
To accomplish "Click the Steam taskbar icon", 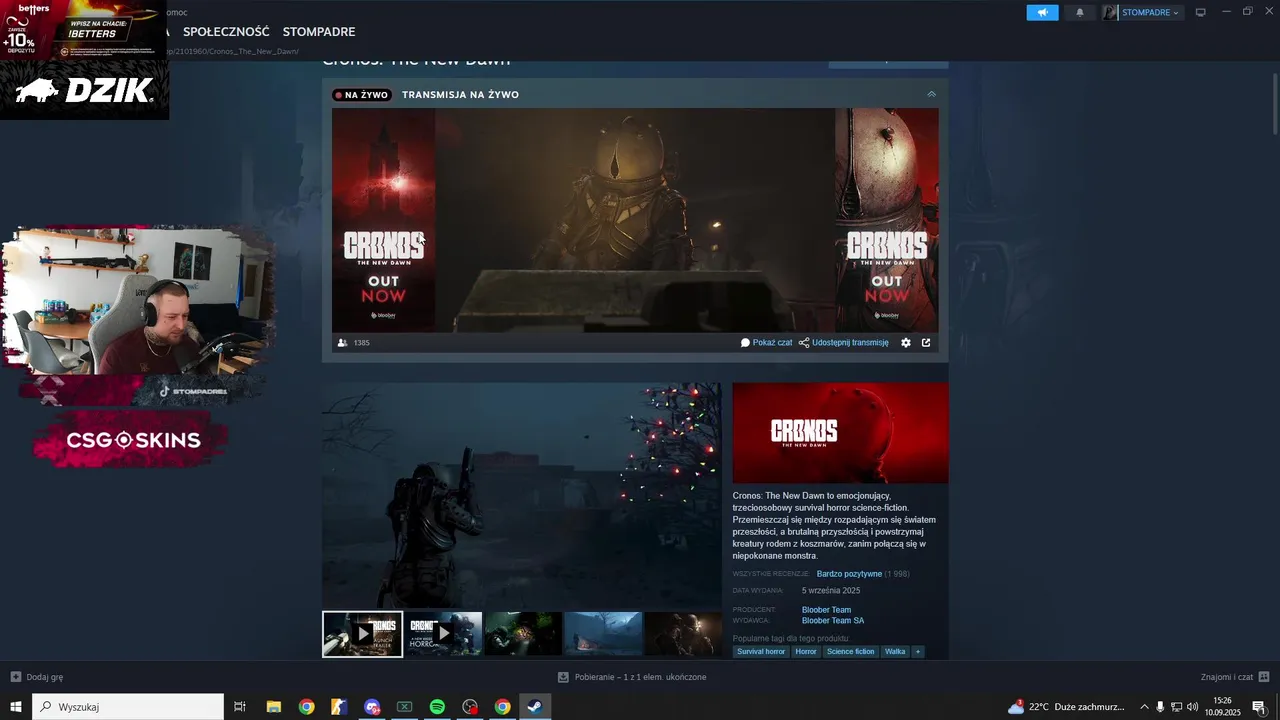I will (x=535, y=707).
